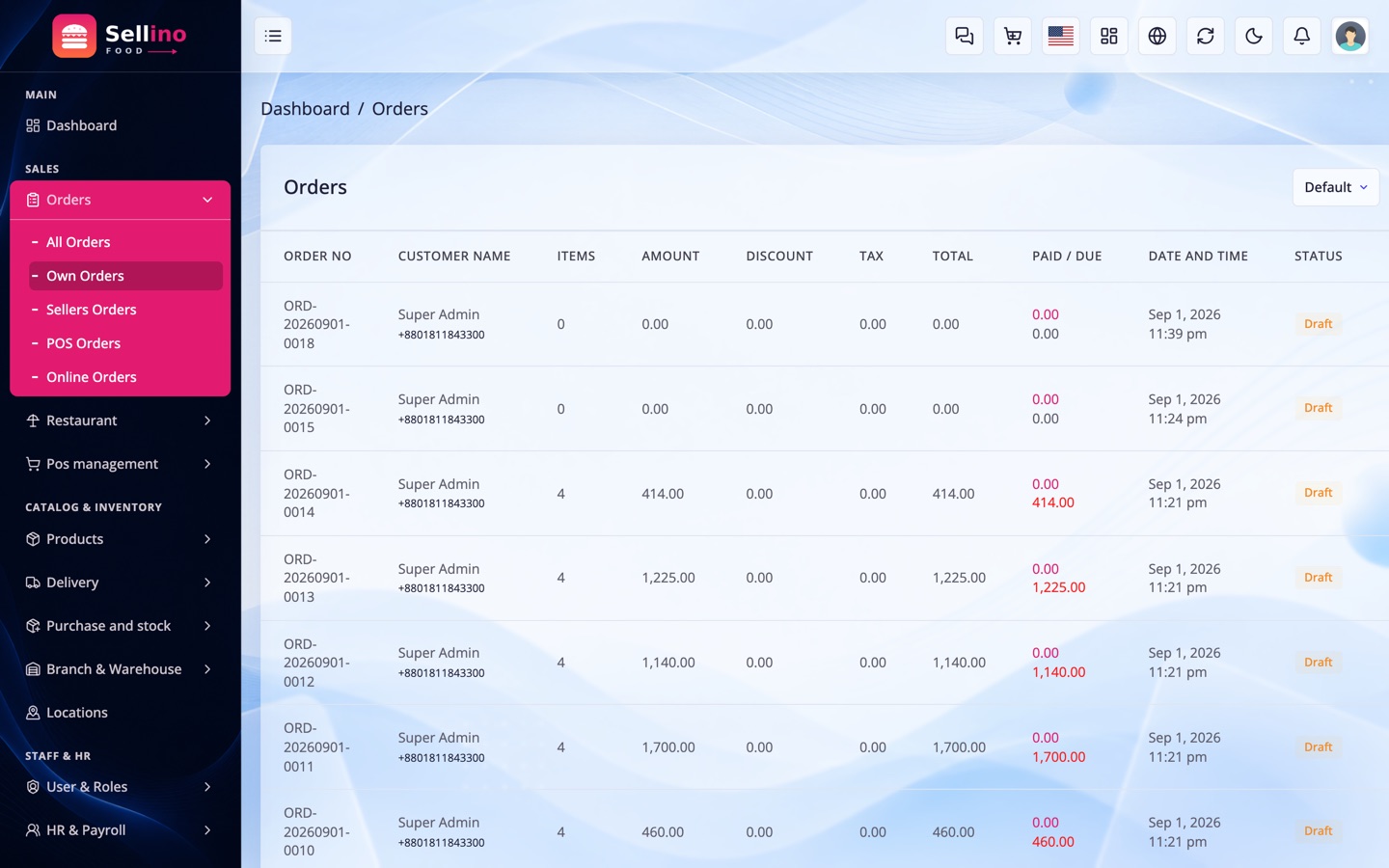The height and width of the screenshot is (868, 1389).
Task: Toggle sidebar with the hamburger menu icon
Action: 273,36
